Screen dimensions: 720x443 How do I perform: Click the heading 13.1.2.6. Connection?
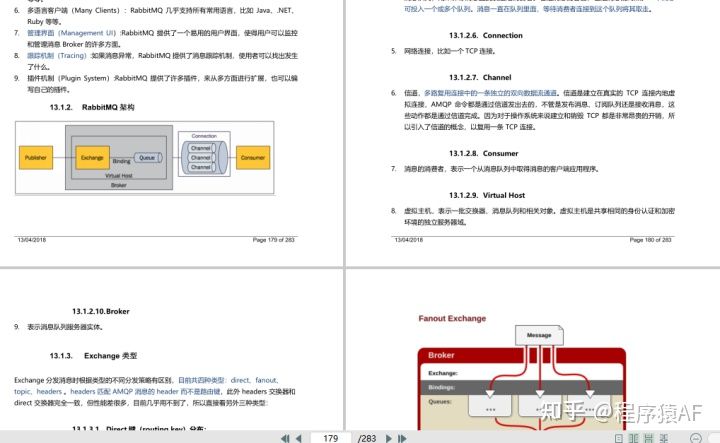click(486, 35)
